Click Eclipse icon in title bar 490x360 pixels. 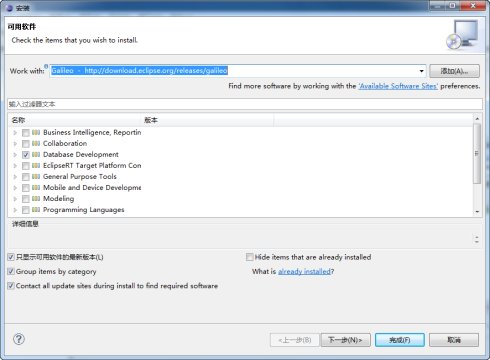tap(9, 8)
